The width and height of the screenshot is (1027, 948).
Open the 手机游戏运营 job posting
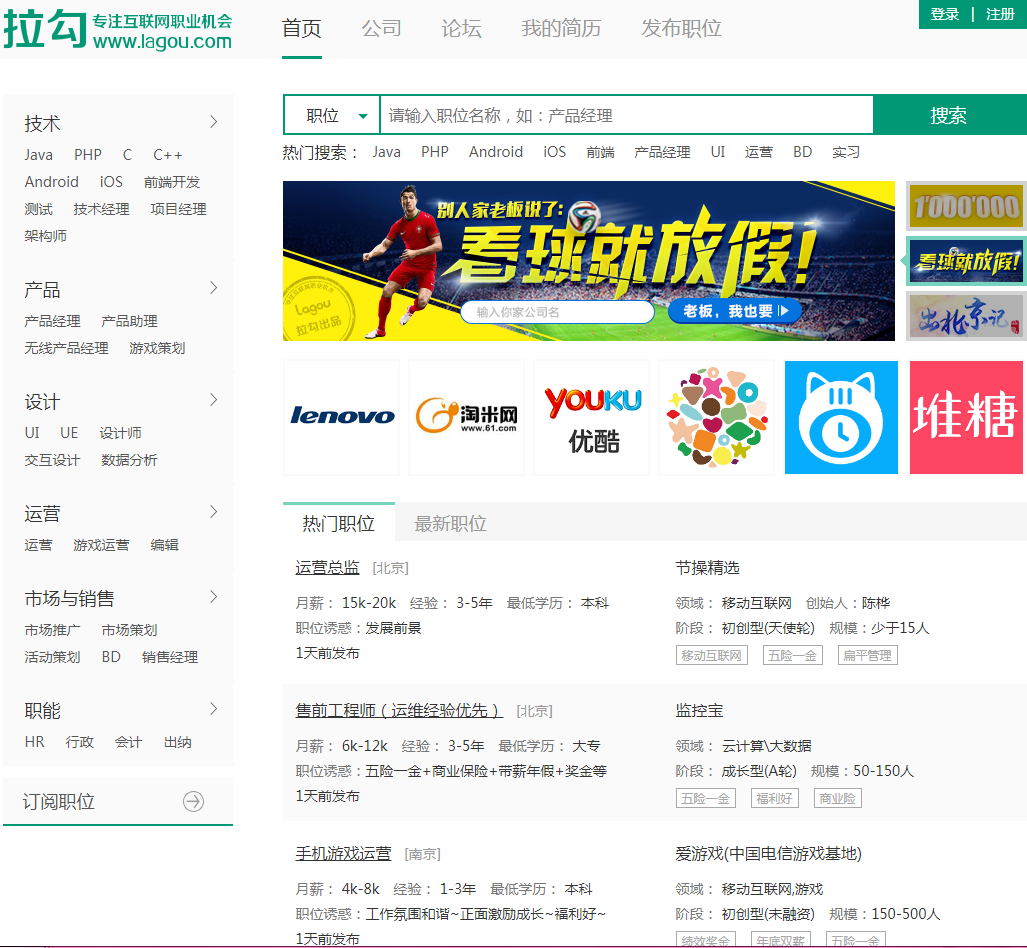coord(343,853)
